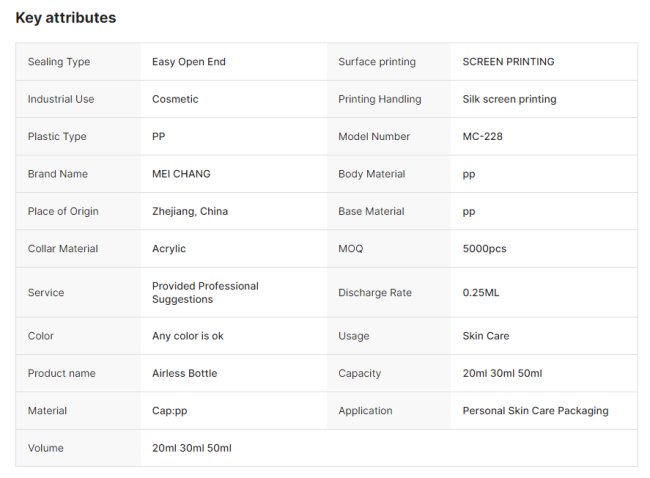Click the Base Material label
Screen dimensions: 650x478
point(371,212)
